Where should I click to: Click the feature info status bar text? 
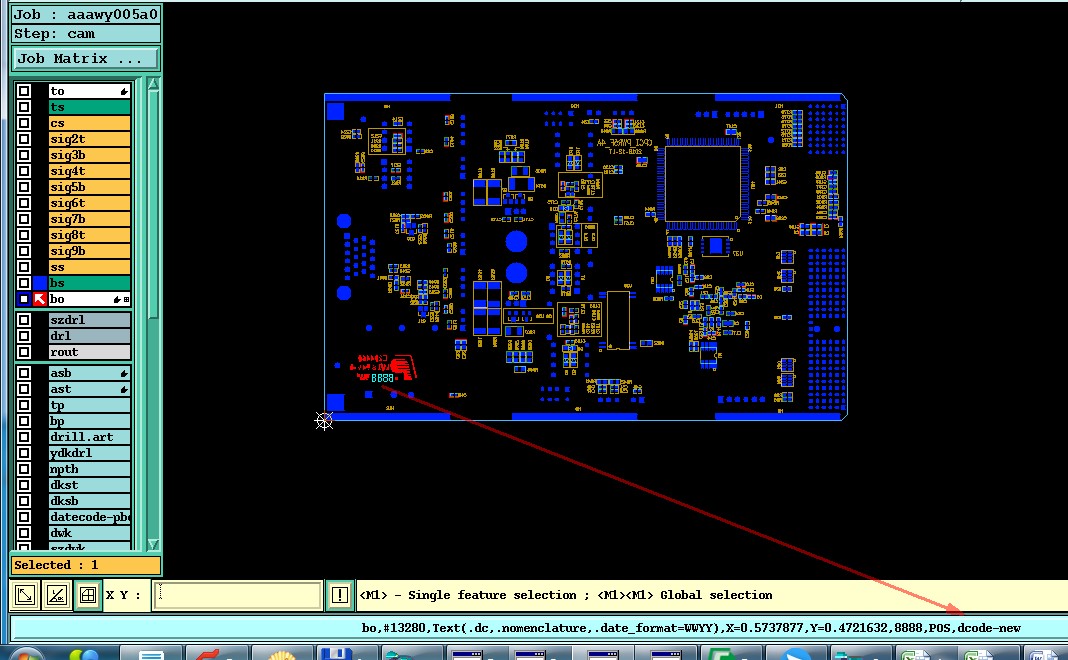point(691,628)
